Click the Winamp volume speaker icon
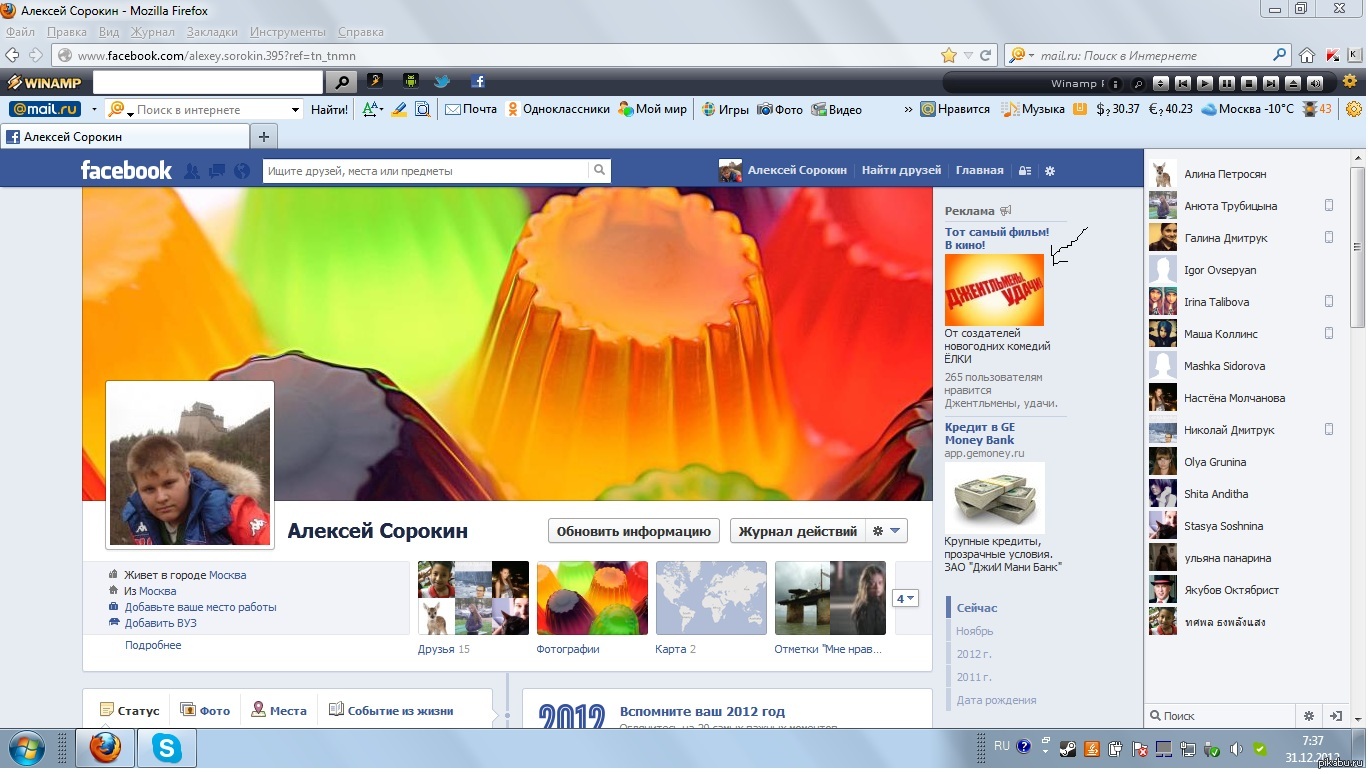 coord(1315,83)
